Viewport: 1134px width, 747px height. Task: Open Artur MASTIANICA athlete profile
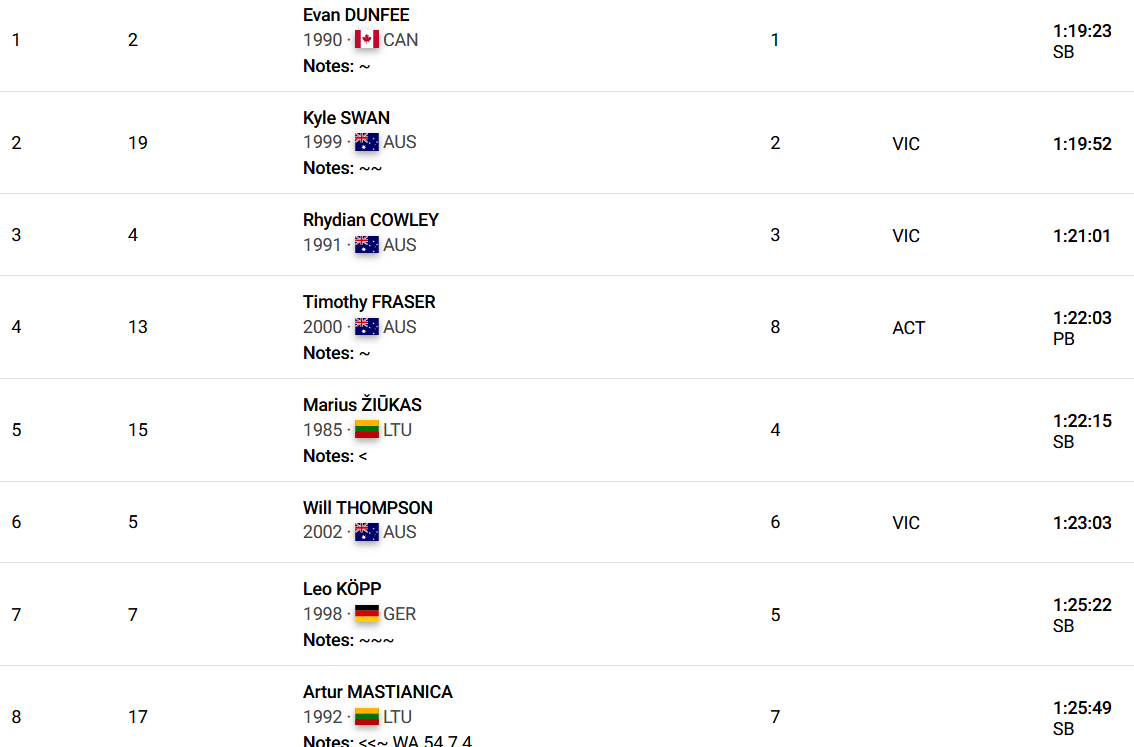(378, 691)
